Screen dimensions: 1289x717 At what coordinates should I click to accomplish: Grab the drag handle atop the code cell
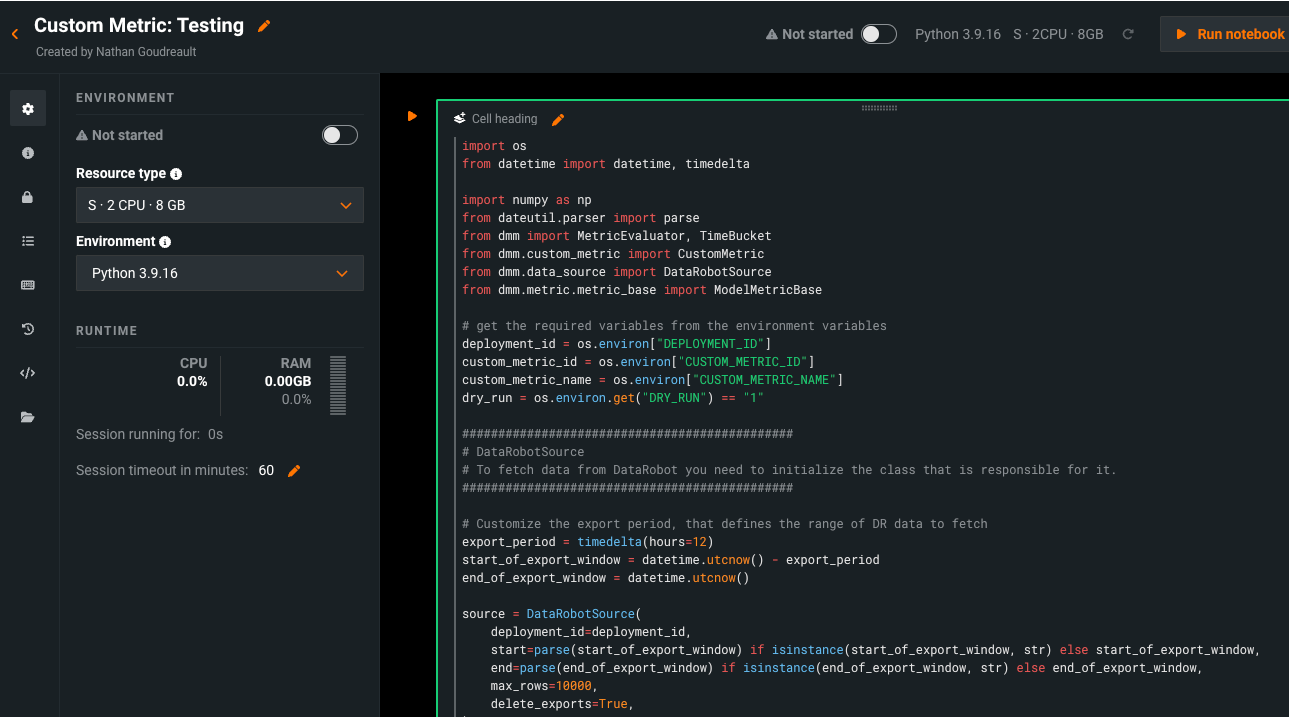click(x=879, y=107)
